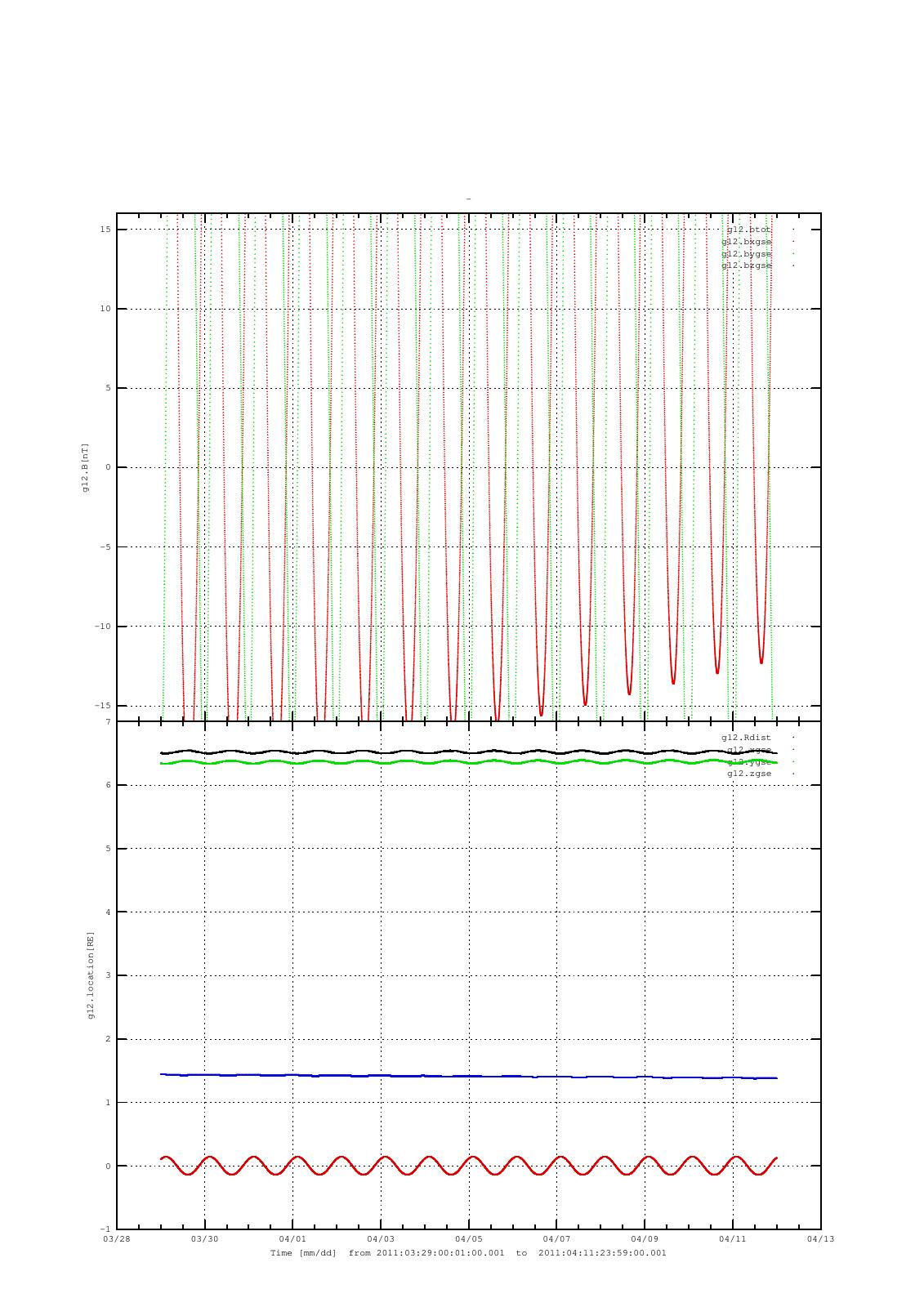Click the 03/30 date tick label

tap(204, 1239)
